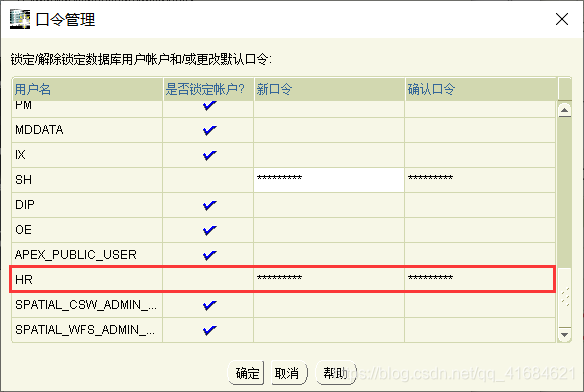Screen dimensions: 584x392
Task: Unlock the SPATIAL_WFS_ADMIN account
Action: [x=209, y=330]
